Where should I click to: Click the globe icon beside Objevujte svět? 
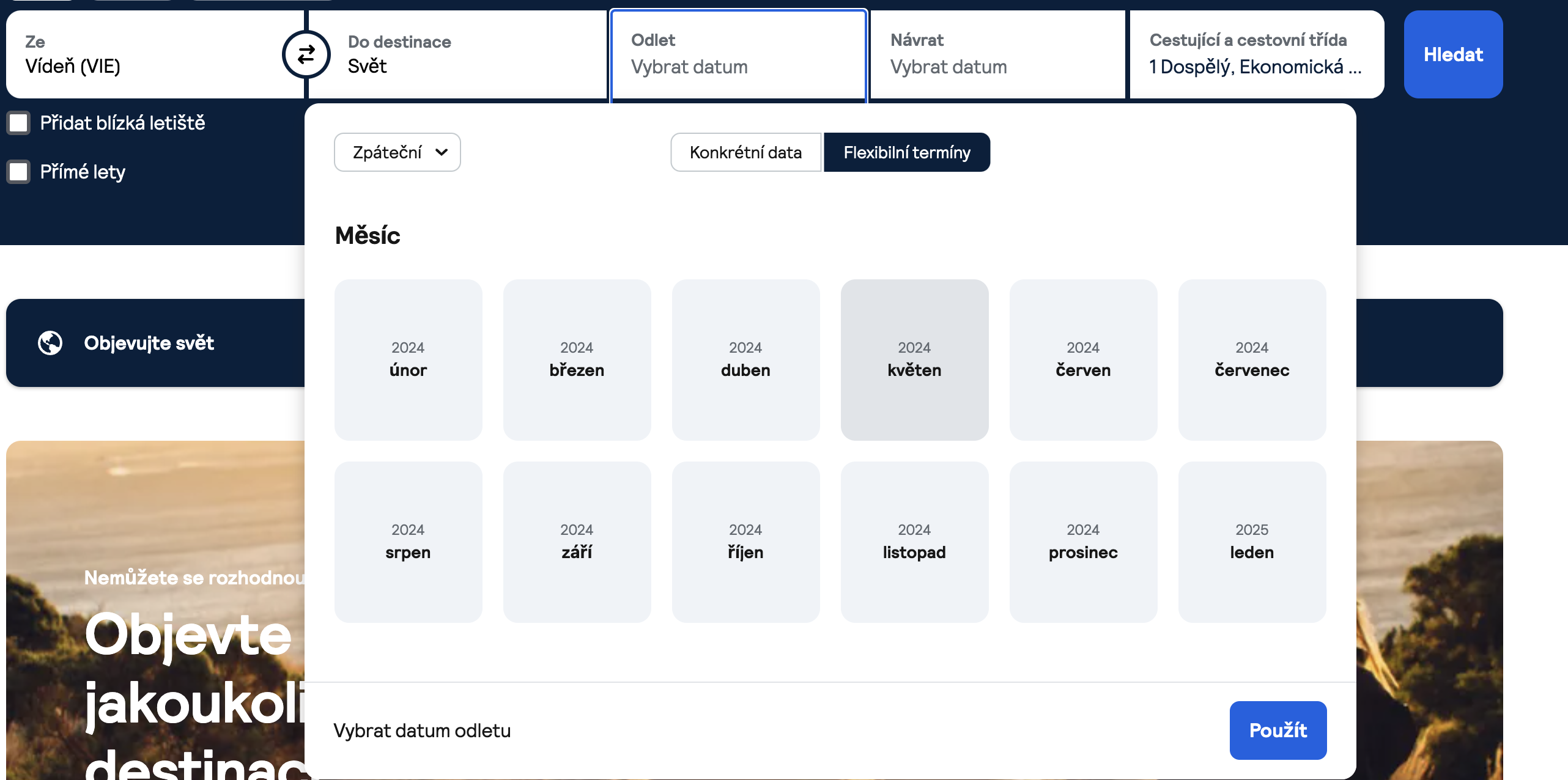click(x=50, y=343)
